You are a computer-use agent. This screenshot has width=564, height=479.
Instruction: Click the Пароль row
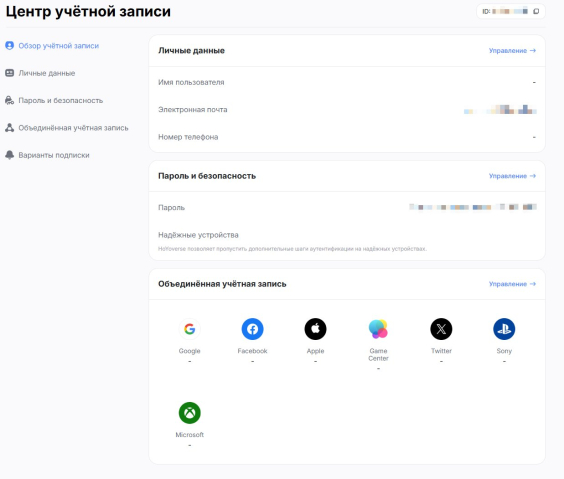click(x=347, y=207)
